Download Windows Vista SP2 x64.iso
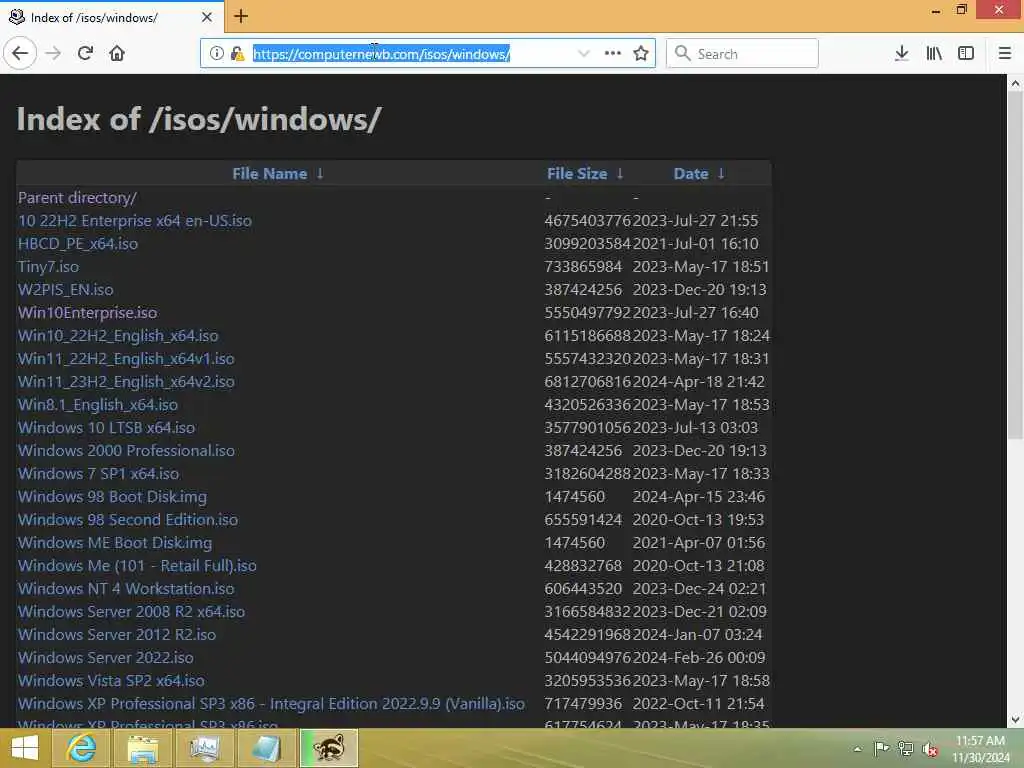The height and width of the screenshot is (768, 1024). [x=111, y=680]
